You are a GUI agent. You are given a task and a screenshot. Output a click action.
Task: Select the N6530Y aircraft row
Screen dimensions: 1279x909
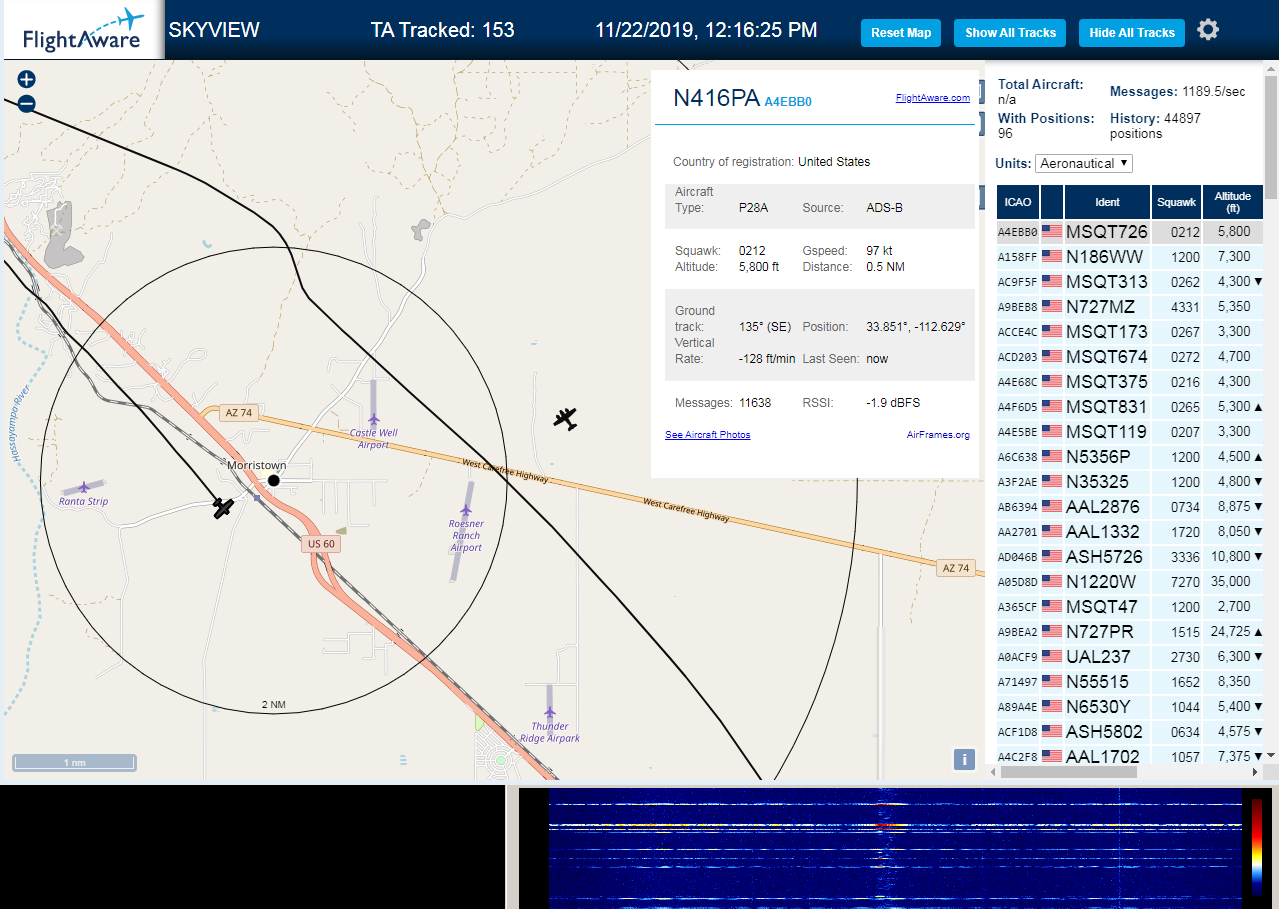coord(1130,706)
